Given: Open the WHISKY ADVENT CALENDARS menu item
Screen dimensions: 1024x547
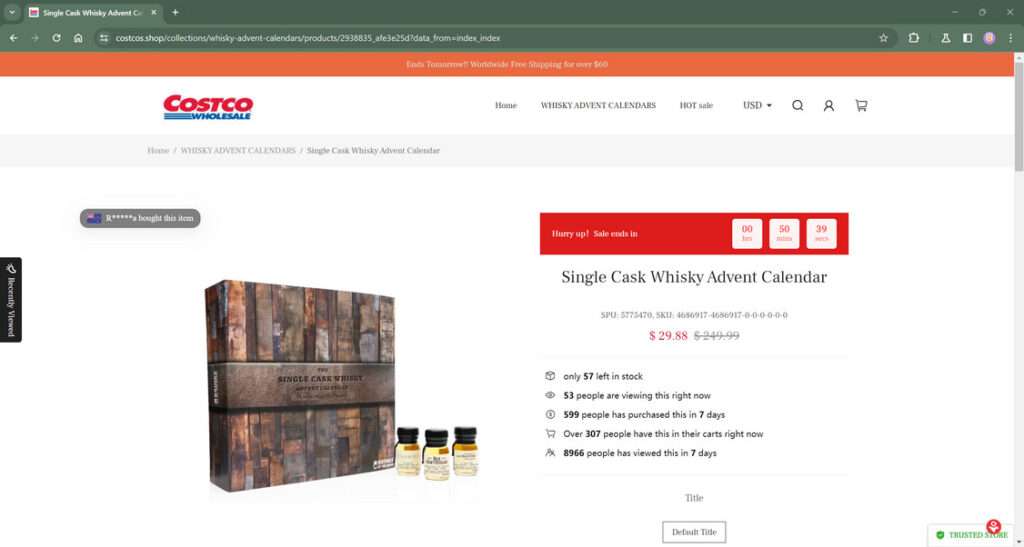Looking at the screenshot, I should pyautogui.click(x=598, y=105).
